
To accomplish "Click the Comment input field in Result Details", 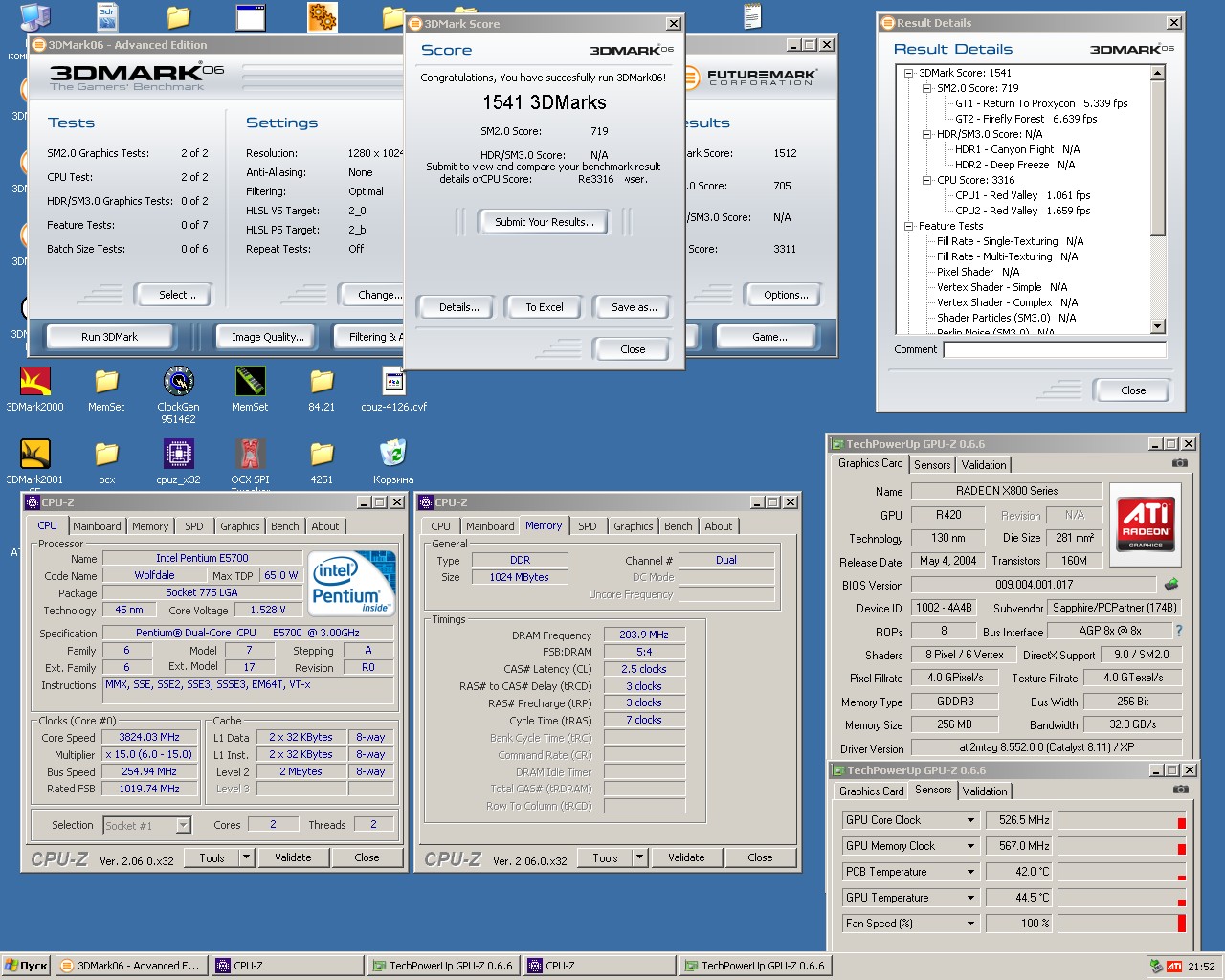I will click(1055, 349).
